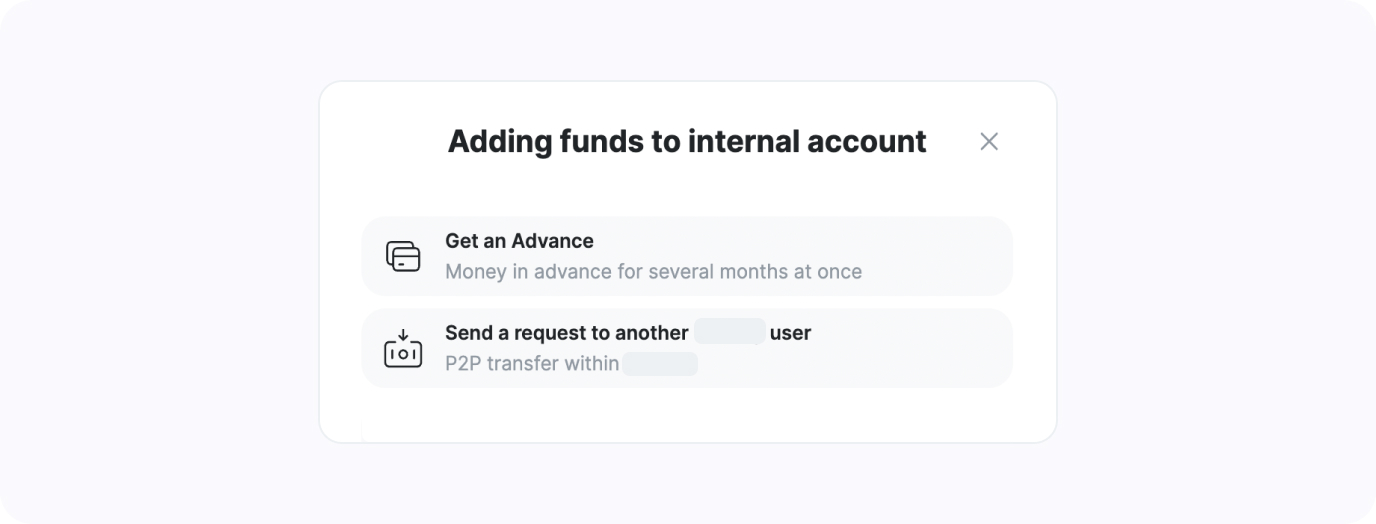Click the word 'user' in second option
This screenshot has height=524, width=1376.
click(790, 333)
